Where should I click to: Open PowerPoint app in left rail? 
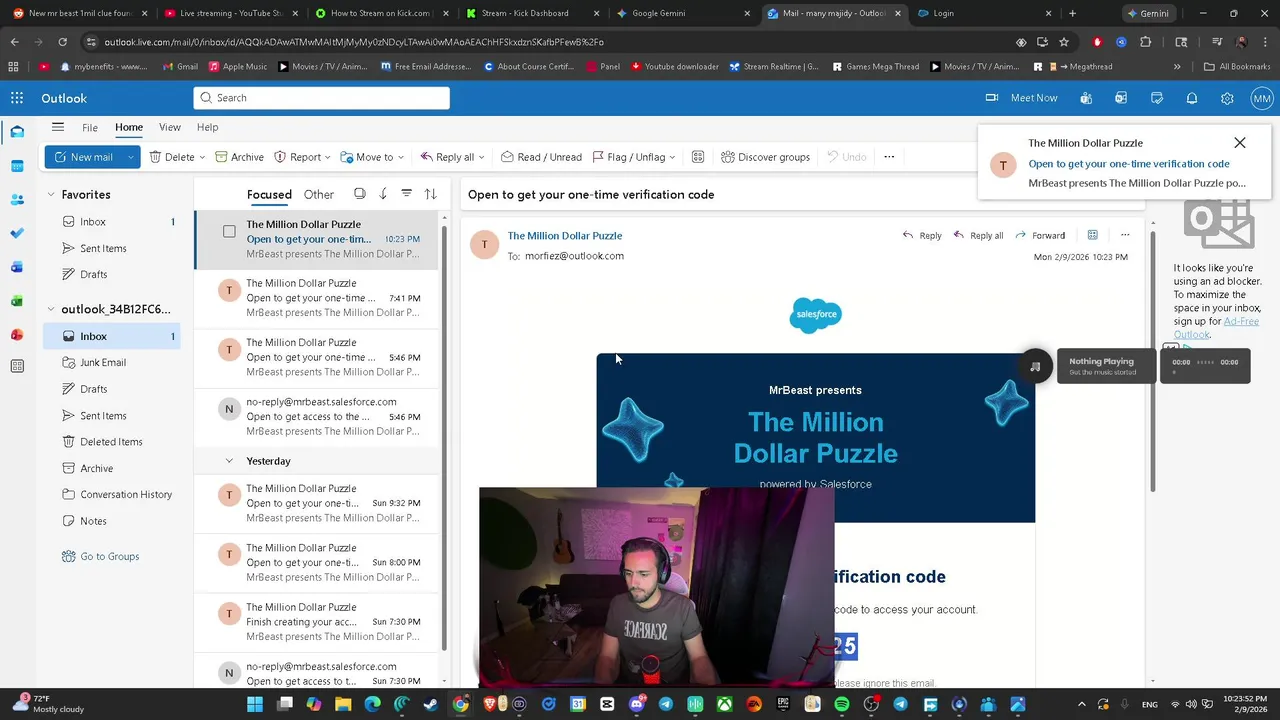pos(17,335)
